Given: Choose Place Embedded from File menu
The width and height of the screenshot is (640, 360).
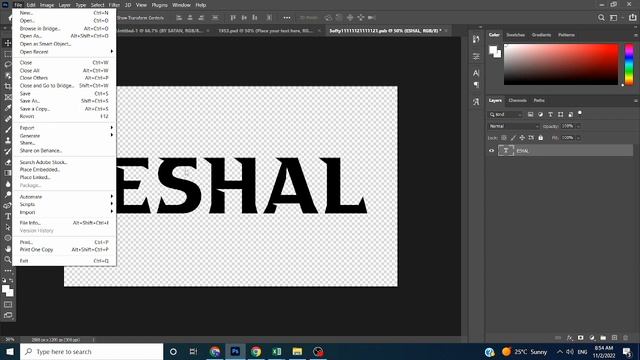Looking at the screenshot, I should point(64,169).
